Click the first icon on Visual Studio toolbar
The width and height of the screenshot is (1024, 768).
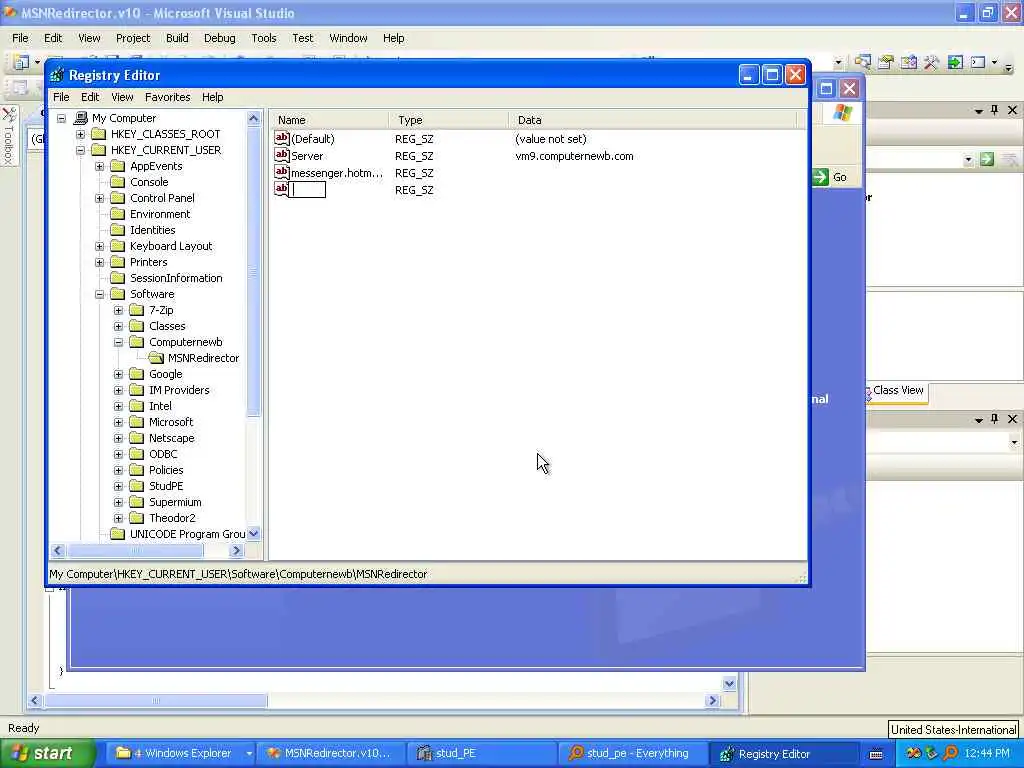(22, 62)
